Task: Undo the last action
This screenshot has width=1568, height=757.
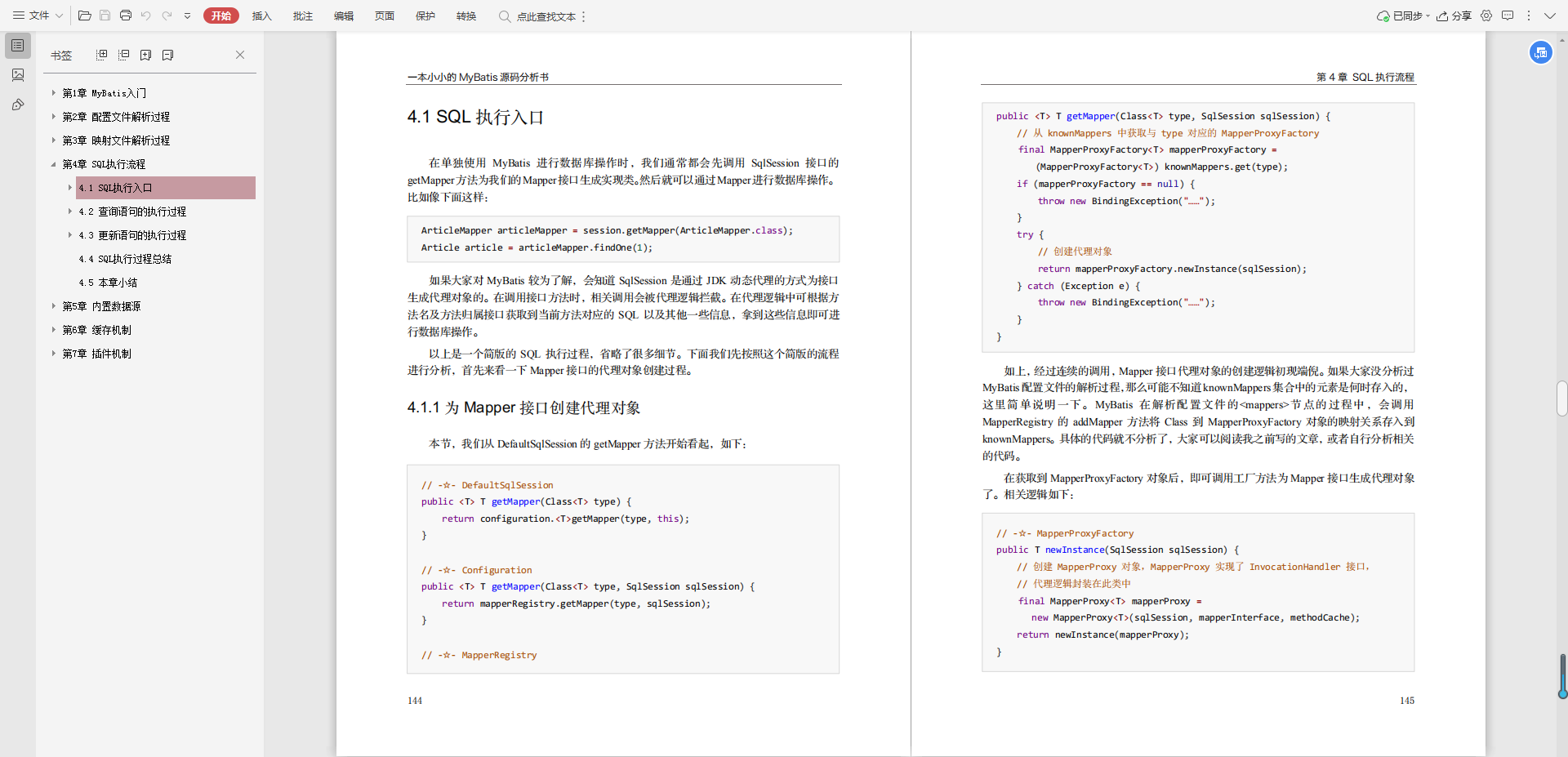Action: click(x=146, y=16)
